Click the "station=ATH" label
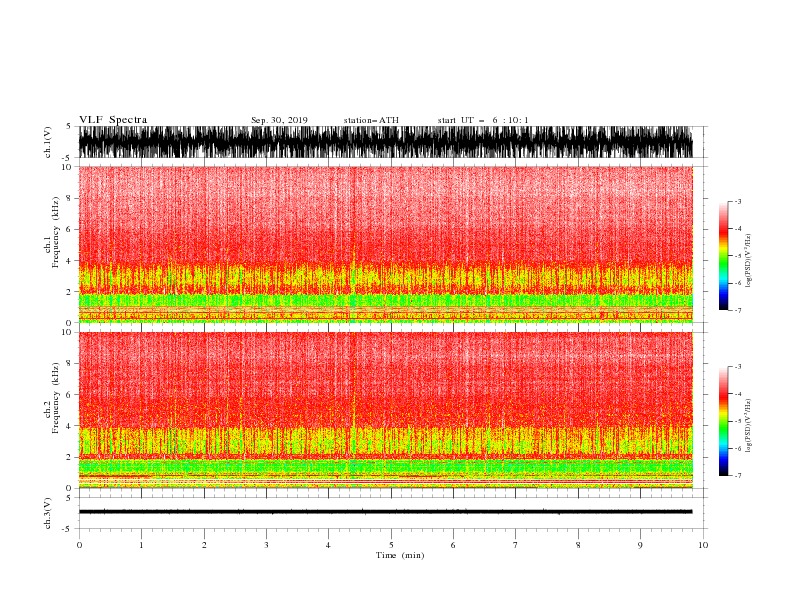Image resolution: width=792 pixels, height=612 pixels. pyautogui.click(x=371, y=120)
